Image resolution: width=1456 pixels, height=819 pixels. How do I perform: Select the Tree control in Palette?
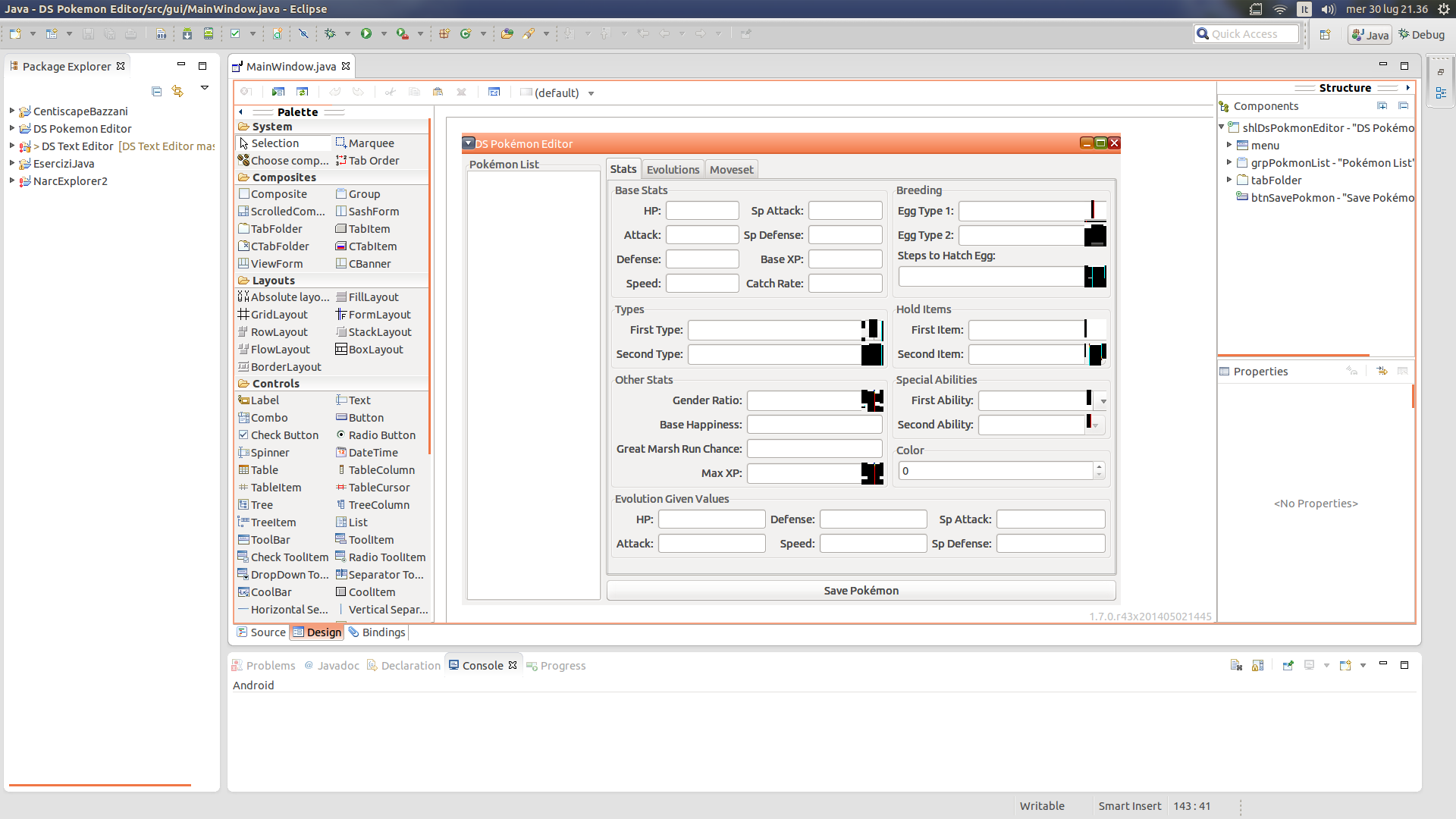point(256,505)
